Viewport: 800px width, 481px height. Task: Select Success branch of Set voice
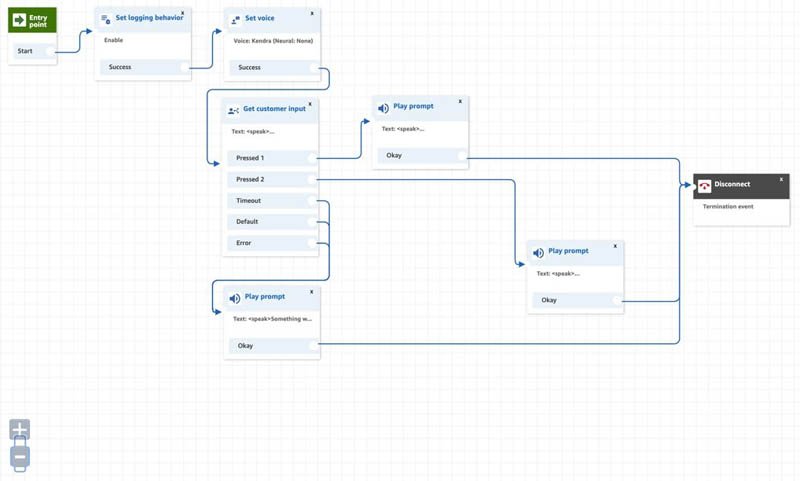click(x=274, y=67)
